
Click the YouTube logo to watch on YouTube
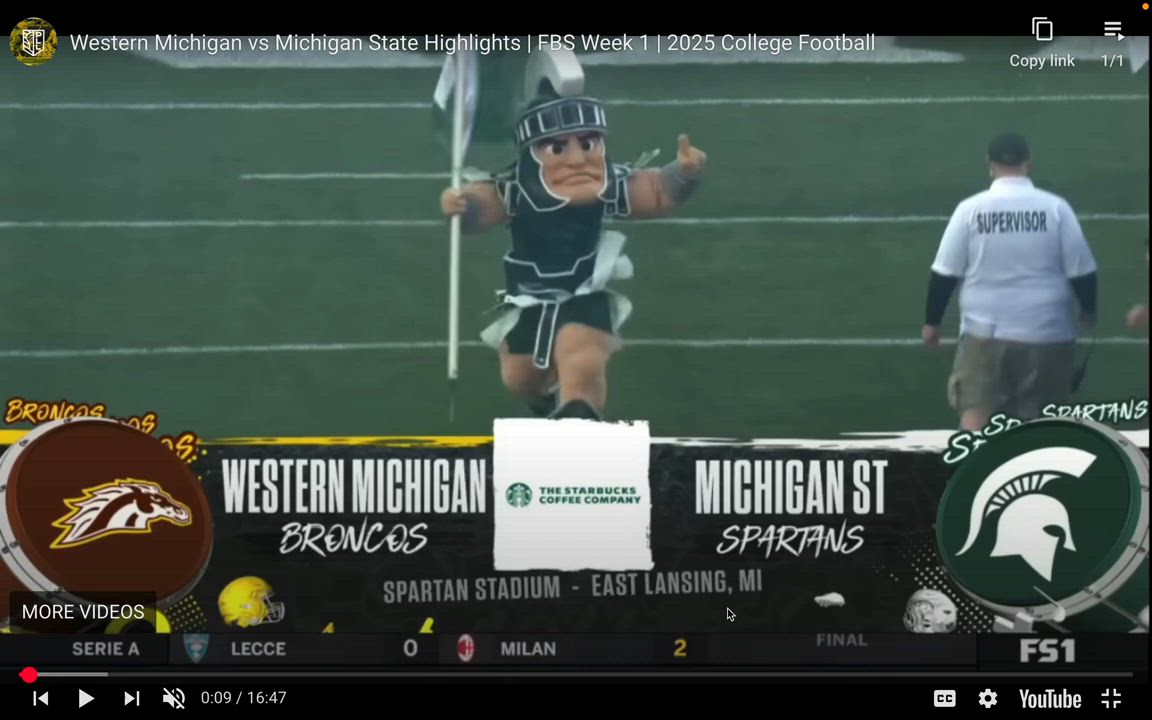pyautogui.click(x=1049, y=698)
